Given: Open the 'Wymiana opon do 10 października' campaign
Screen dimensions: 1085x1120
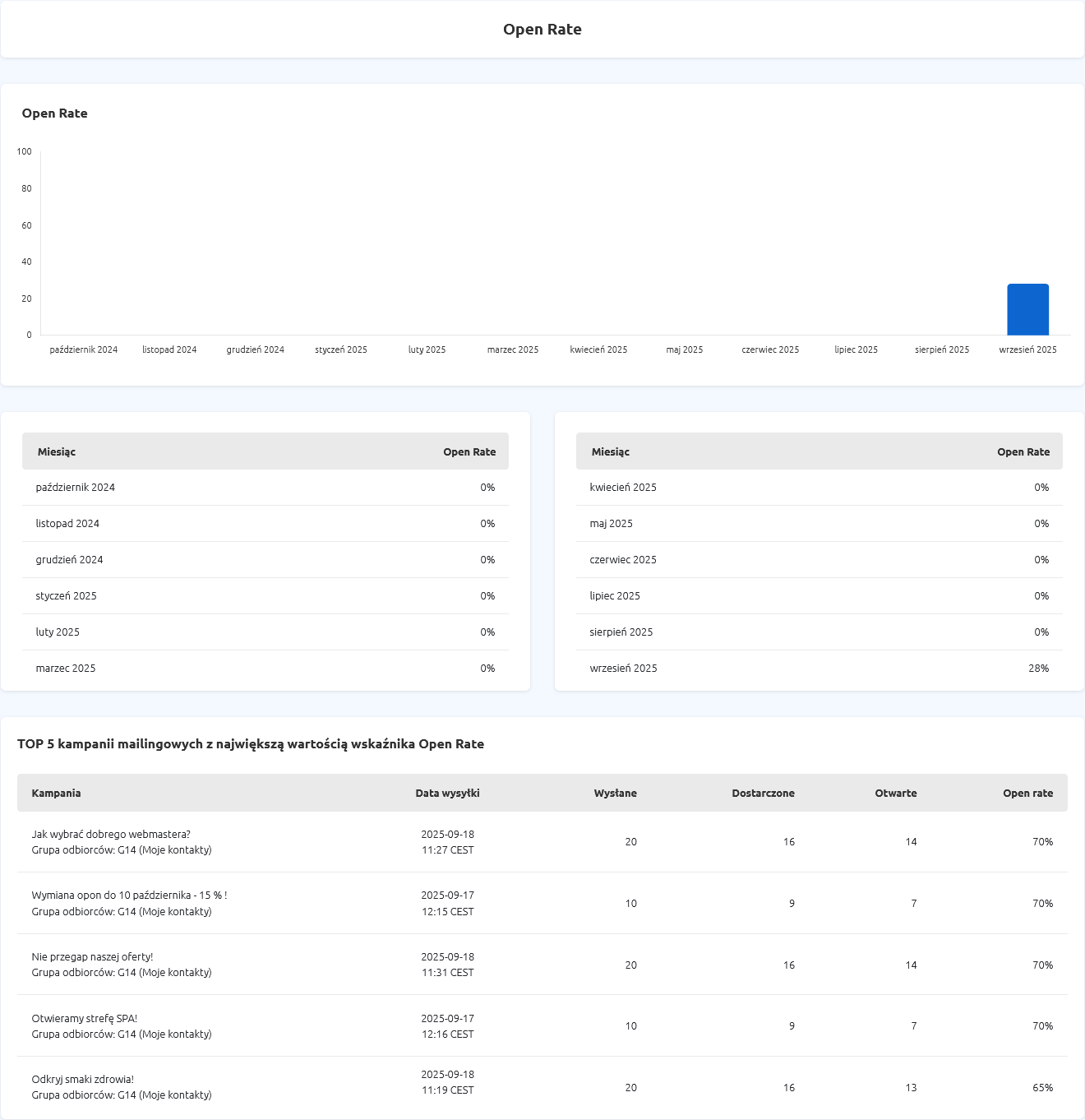Looking at the screenshot, I should [129, 895].
